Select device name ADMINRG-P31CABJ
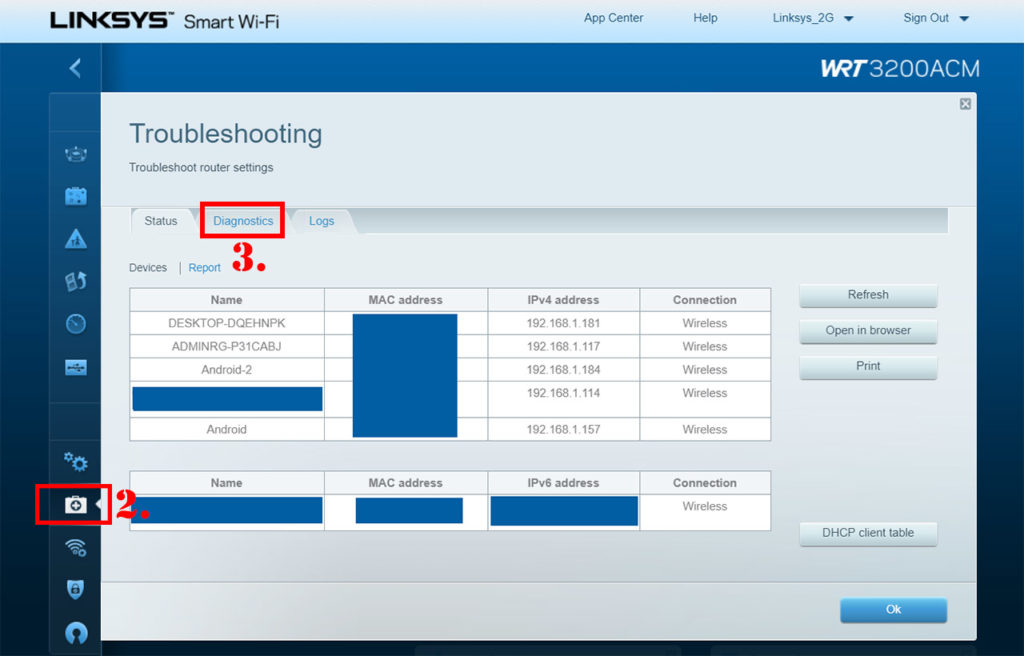Viewport: 1024px width, 656px height. [x=227, y=346]
